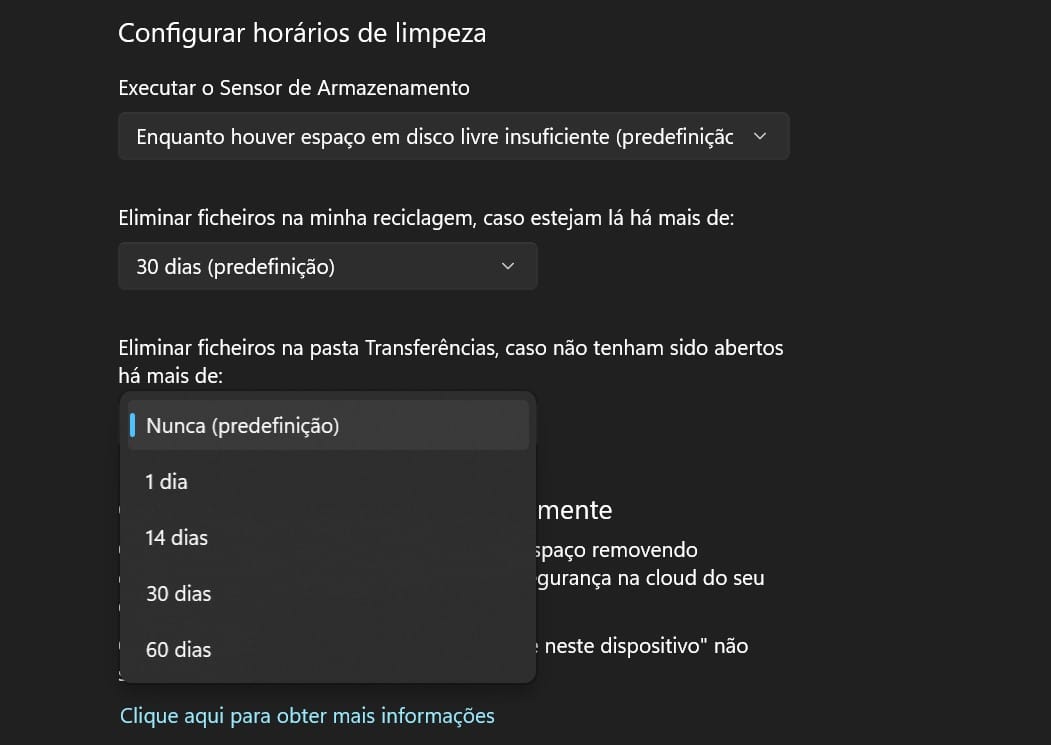Open the Storage Sense run schedule dropdown

[435, 137]
